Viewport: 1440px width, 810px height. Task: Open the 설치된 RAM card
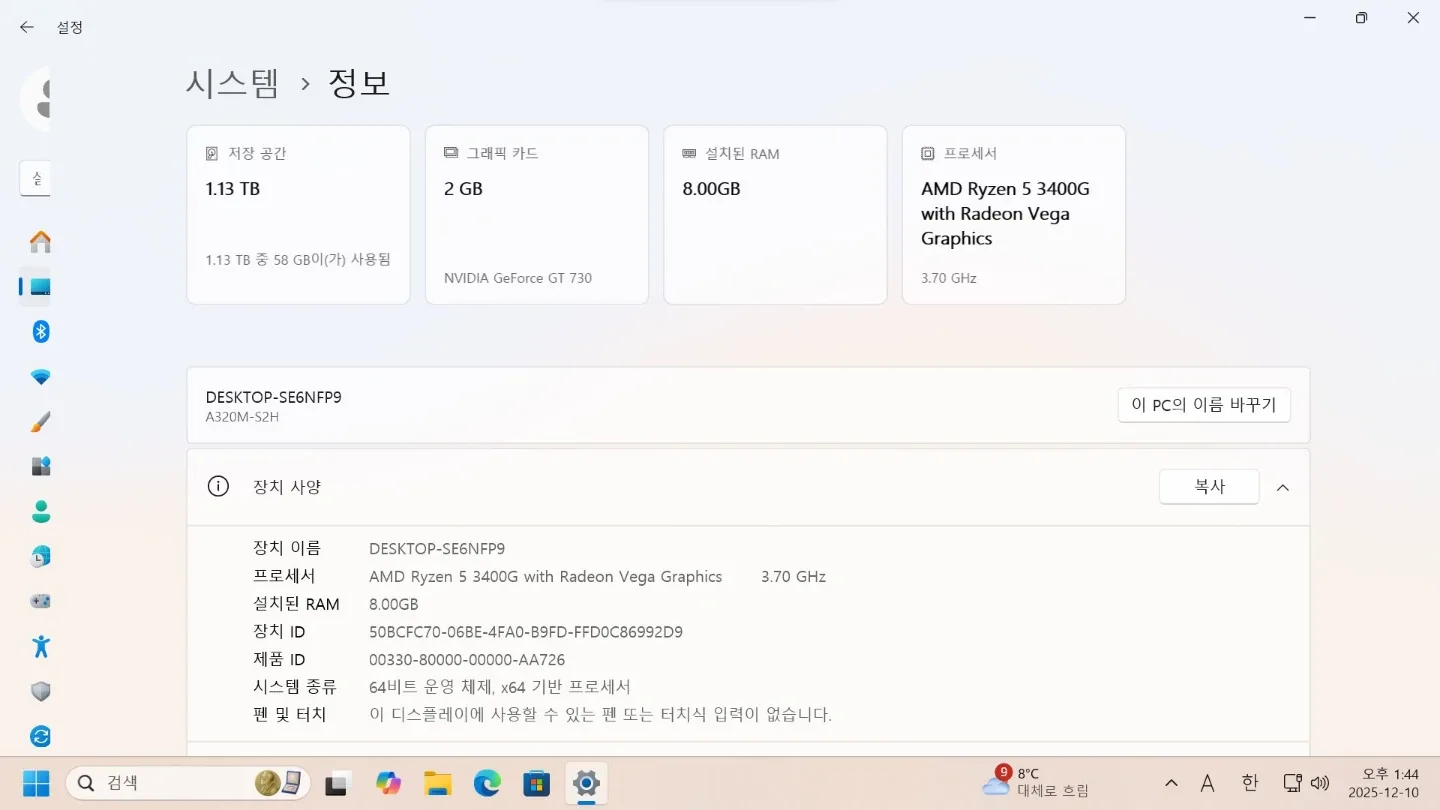pyautogui.click(x=775, y=215)
